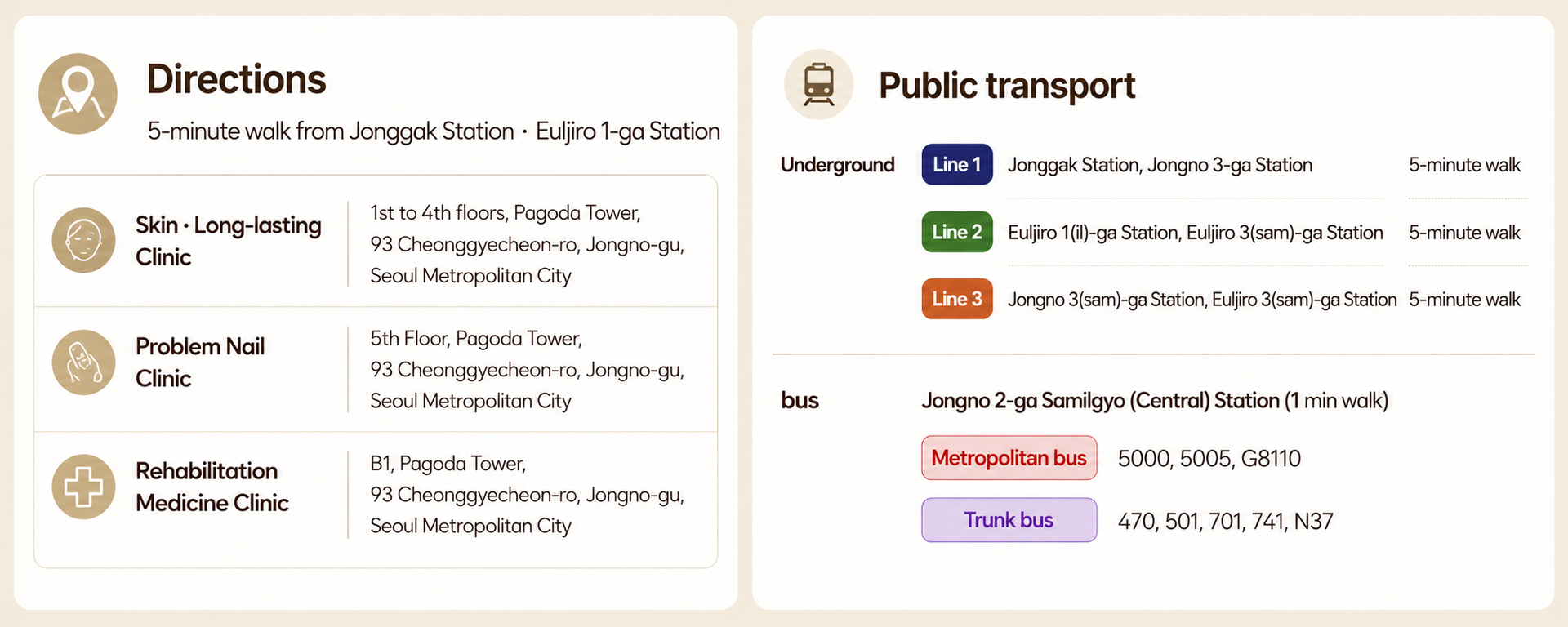Click the Directions heading
This screenshot has width=1568, height=627.
click(x=236, y=79)
